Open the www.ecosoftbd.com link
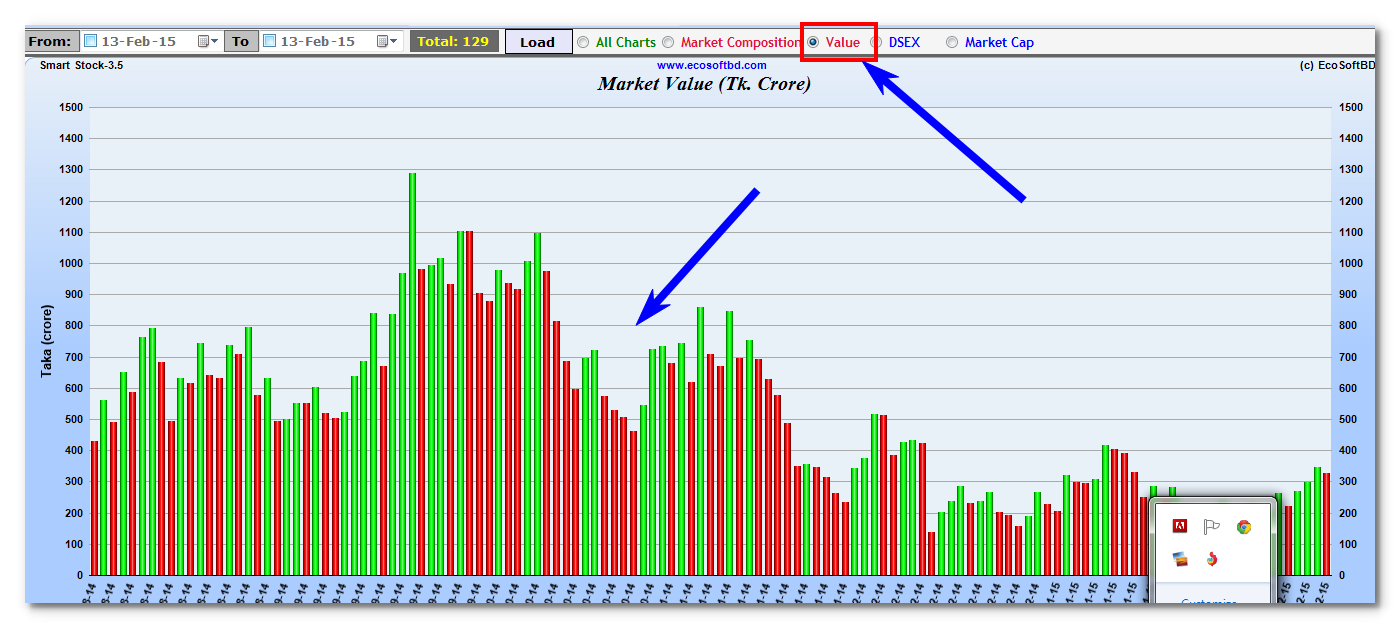This screenshot has width=1400, height=628. tap(711, 65)
